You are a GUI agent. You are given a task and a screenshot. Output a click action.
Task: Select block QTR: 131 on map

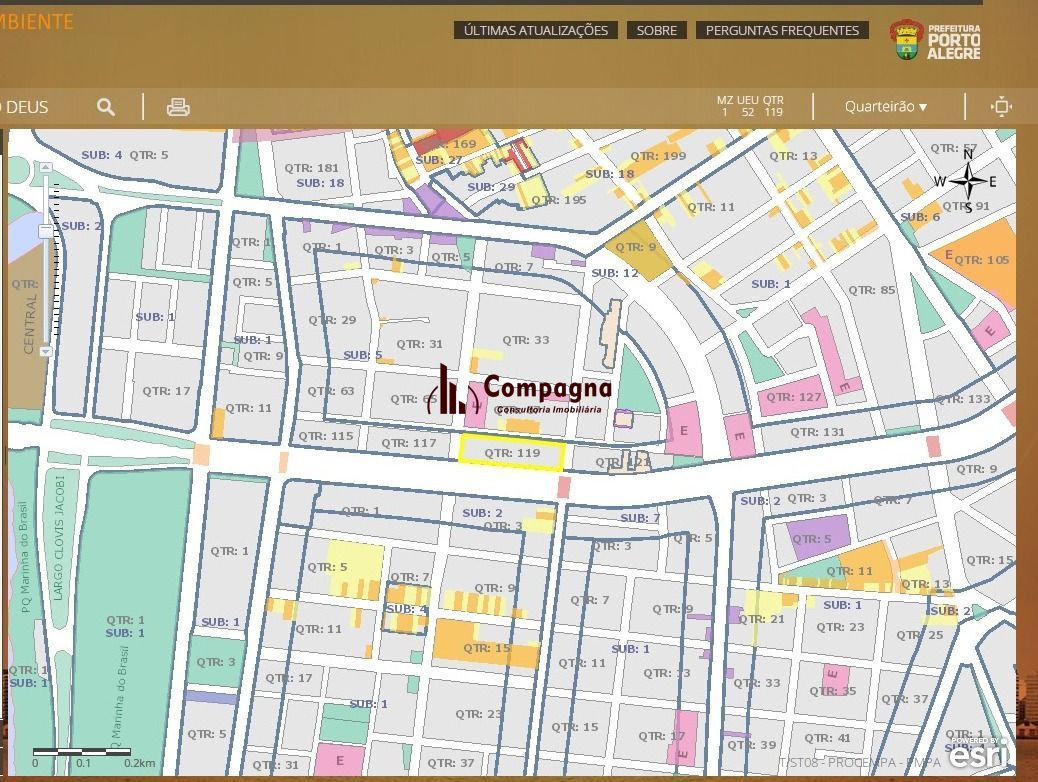[817, 432]
